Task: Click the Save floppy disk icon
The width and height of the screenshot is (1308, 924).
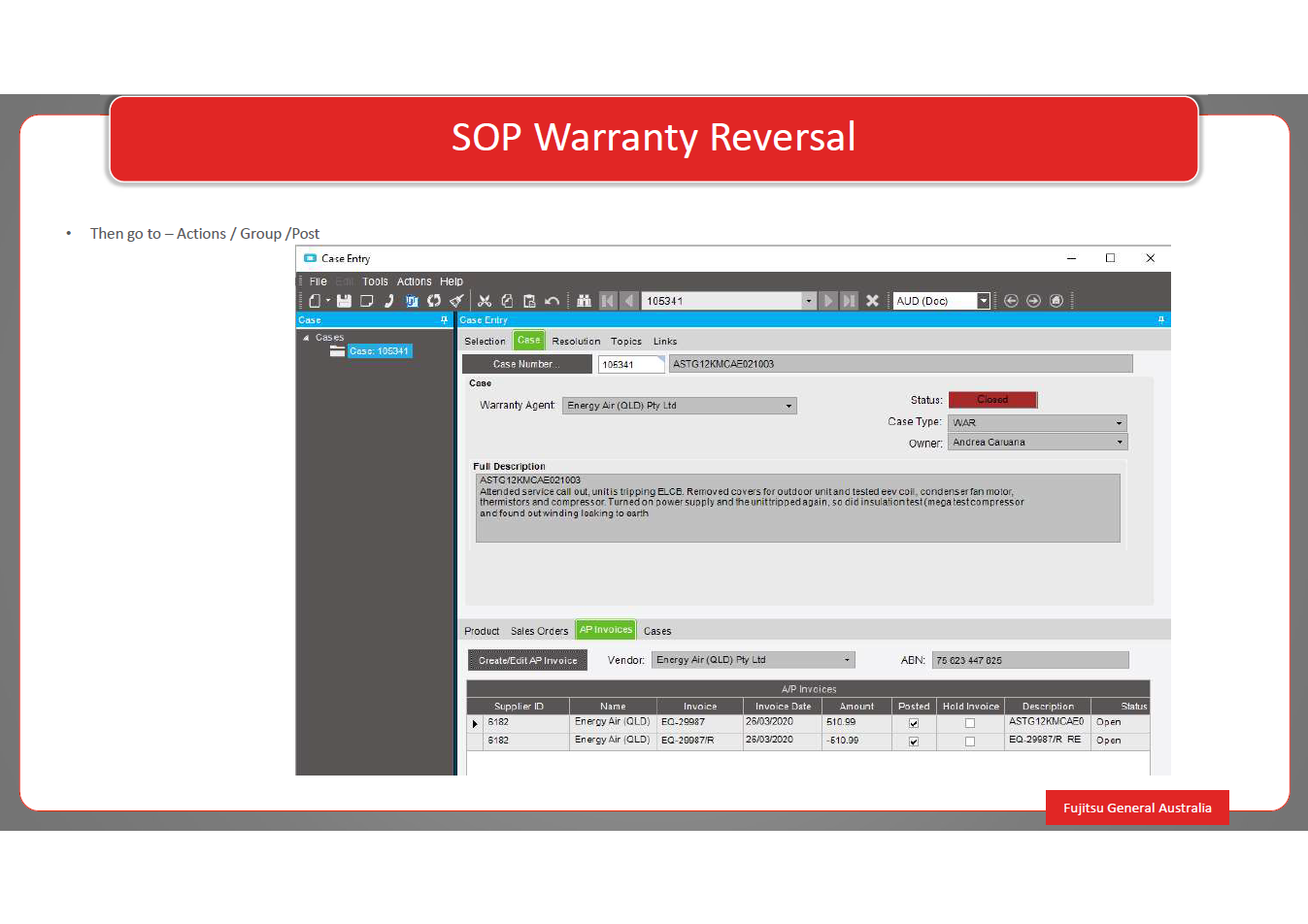Action: pyautogui.click(x=344, y=301)
